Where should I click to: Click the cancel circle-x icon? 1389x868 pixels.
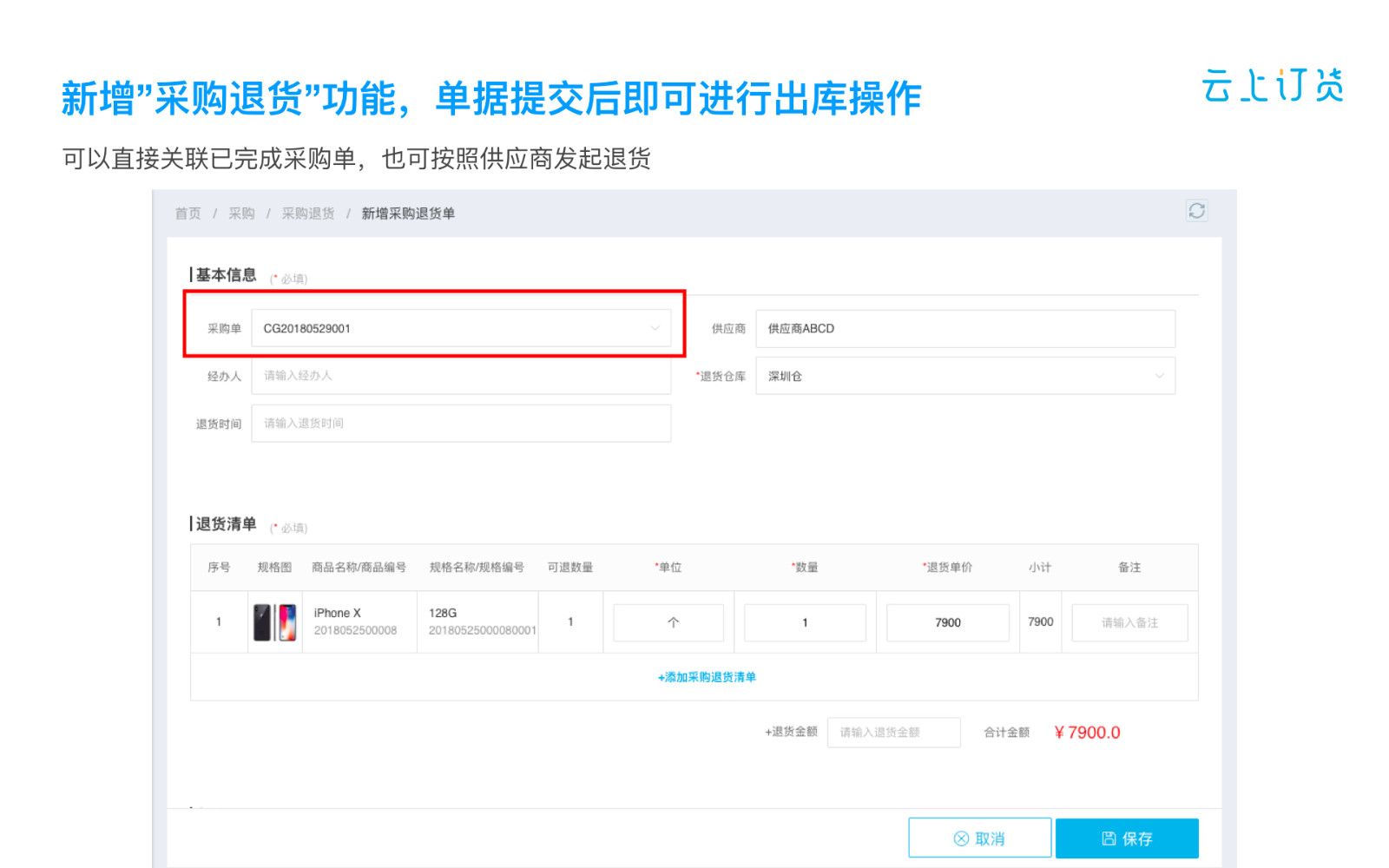point(961,838)
